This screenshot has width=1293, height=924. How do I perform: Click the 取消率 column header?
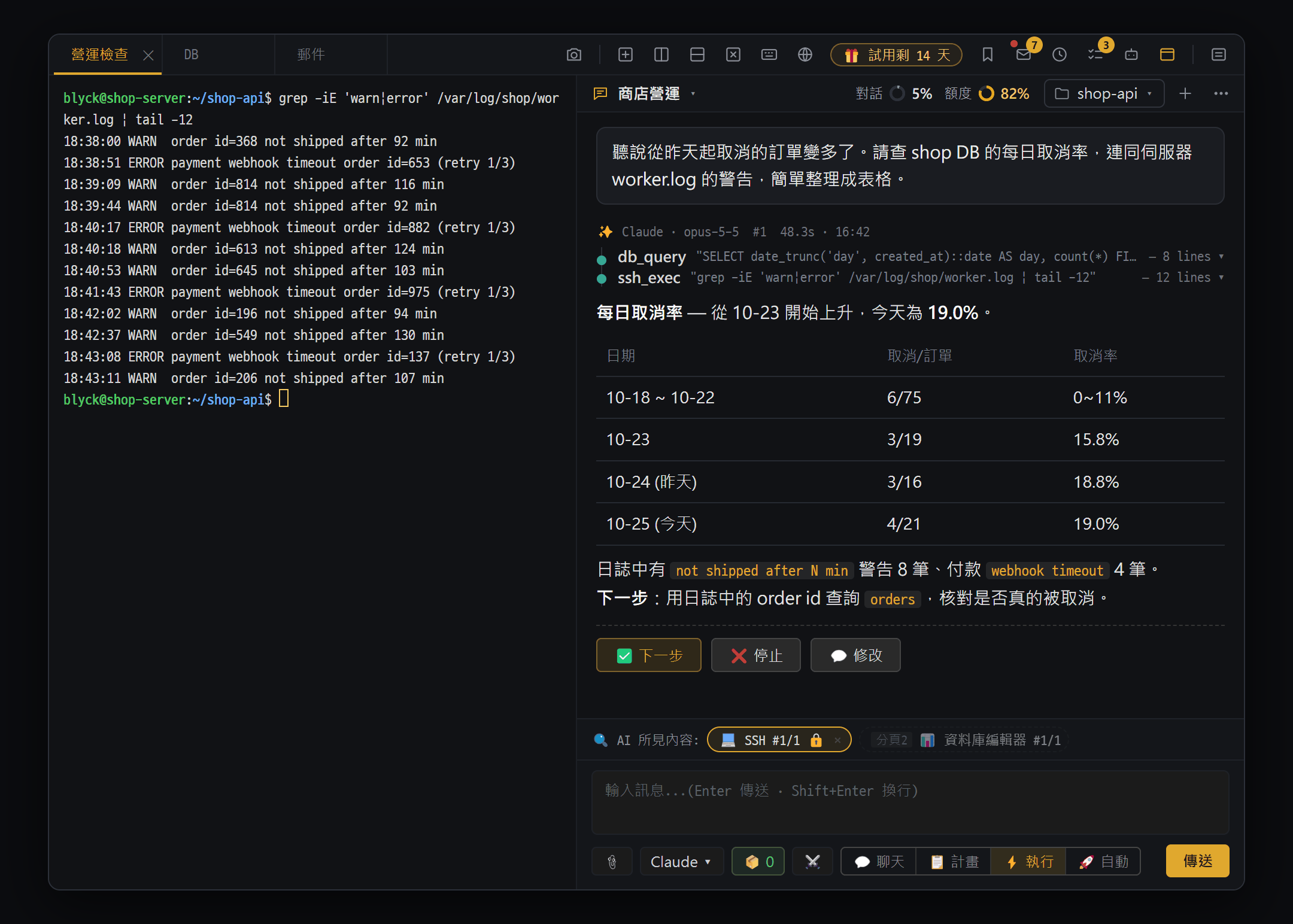(x=1095, y=355)
